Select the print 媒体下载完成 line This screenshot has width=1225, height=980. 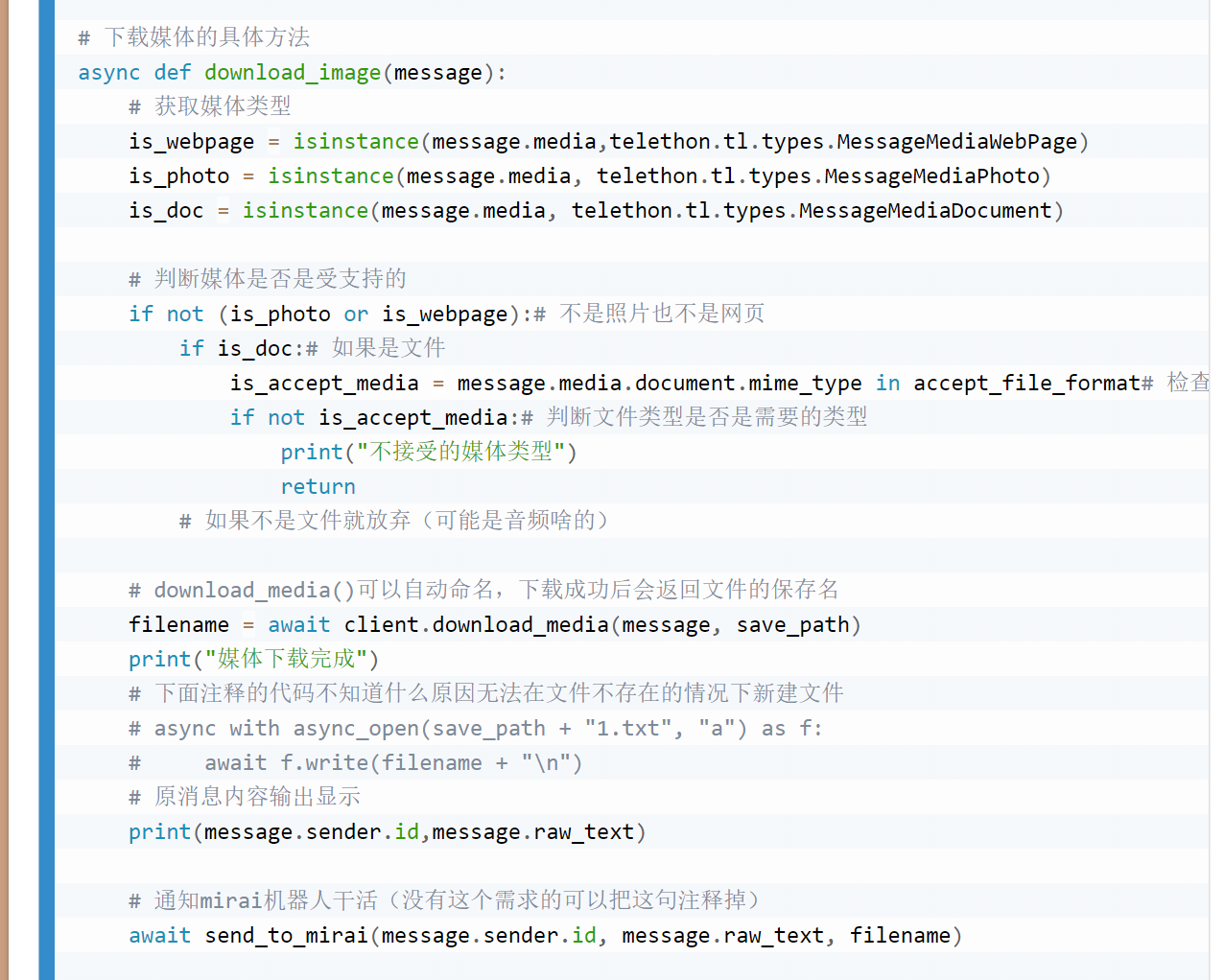254,659
